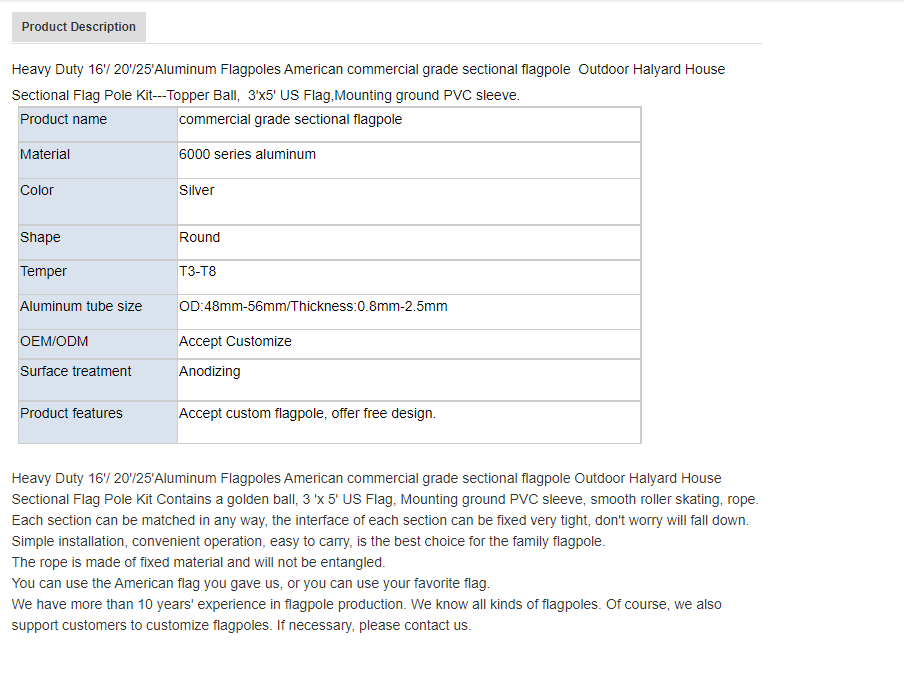Click the 'Anodizing' value cell
This screenshot has height=676, width=904.
(x=409, y=380)
